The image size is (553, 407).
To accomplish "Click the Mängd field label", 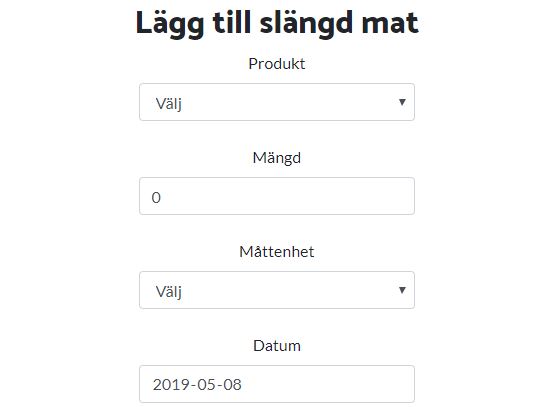I will (x=277, y=158).
